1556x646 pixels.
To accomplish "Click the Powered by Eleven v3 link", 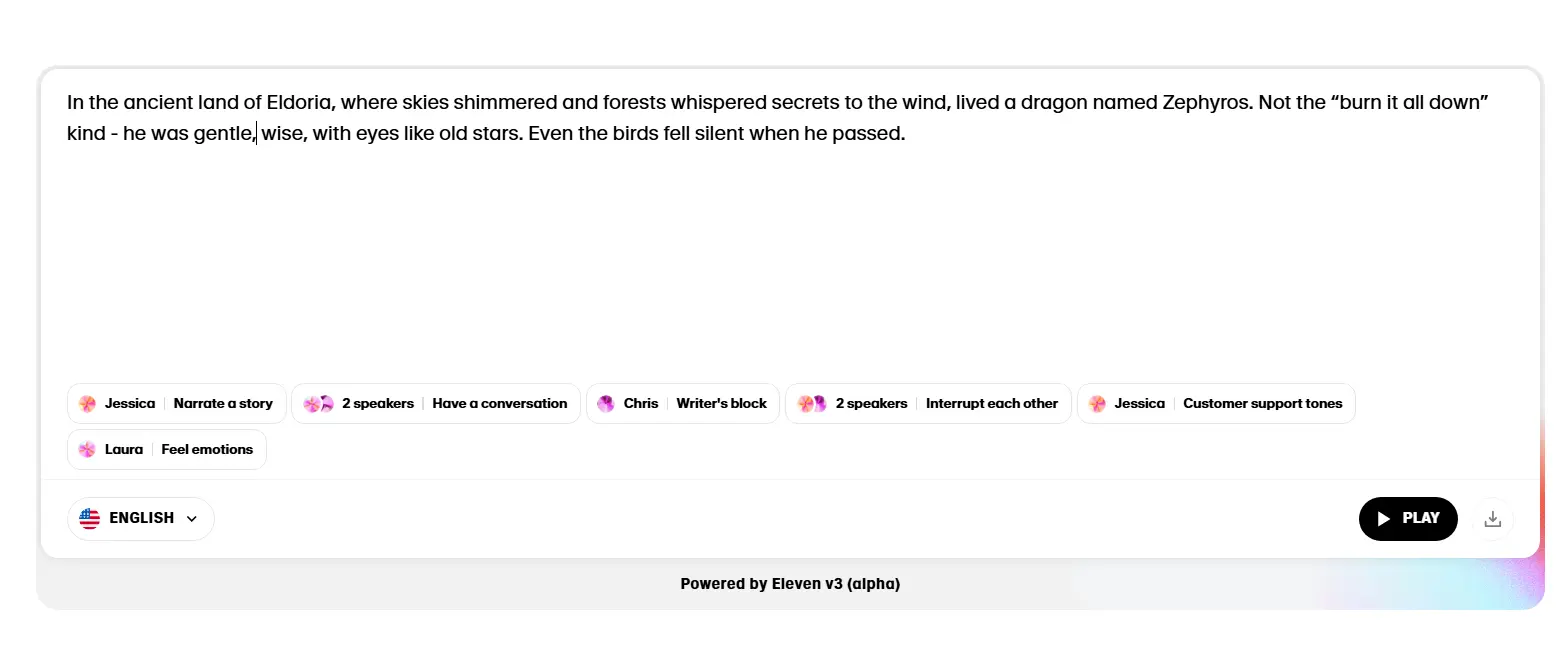I will [x=790, y=583].
